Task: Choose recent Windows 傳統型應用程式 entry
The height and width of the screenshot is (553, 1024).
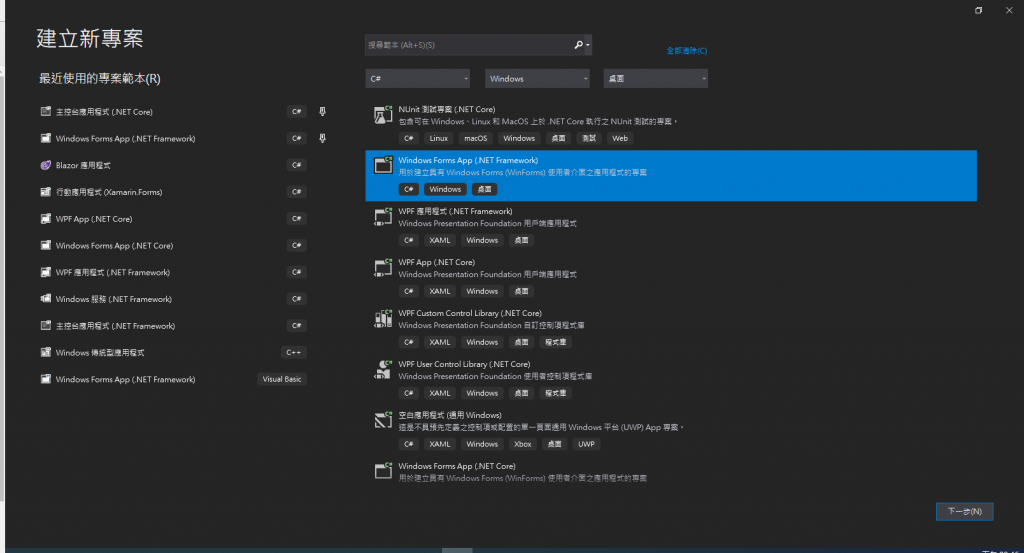Action: [x=173, y=353]
